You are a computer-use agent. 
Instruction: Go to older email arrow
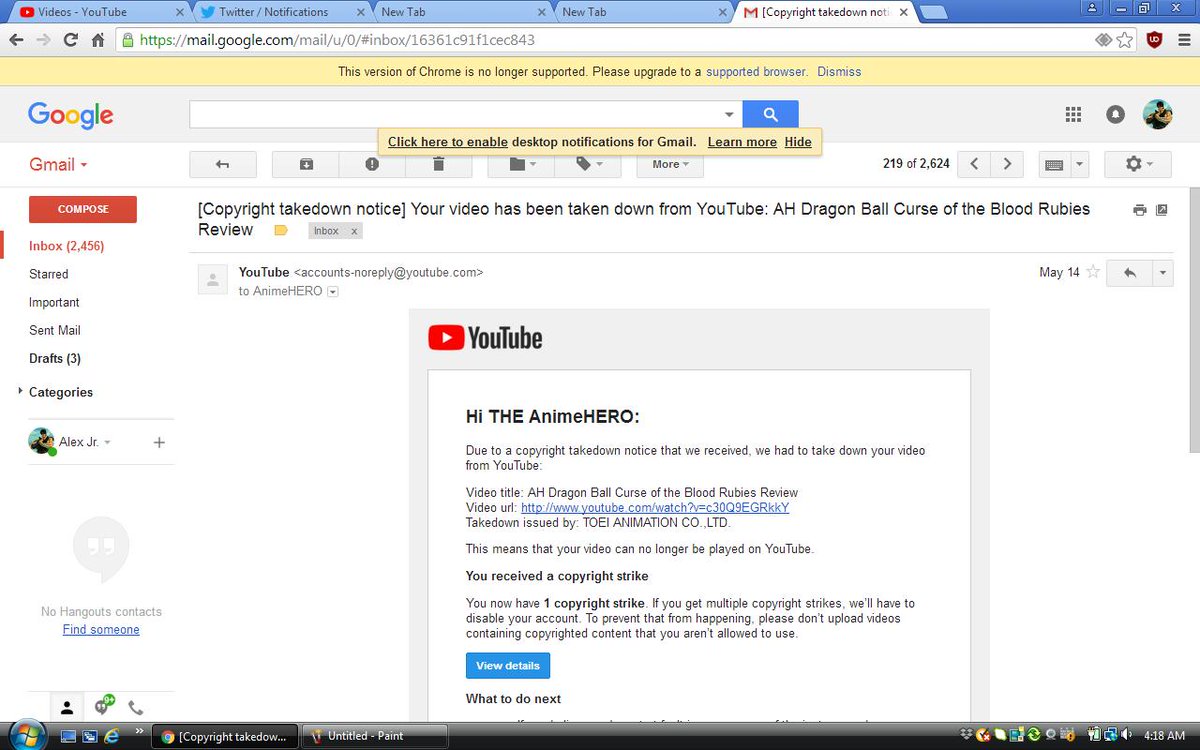pyautogui.click(x=1007, y=164)
